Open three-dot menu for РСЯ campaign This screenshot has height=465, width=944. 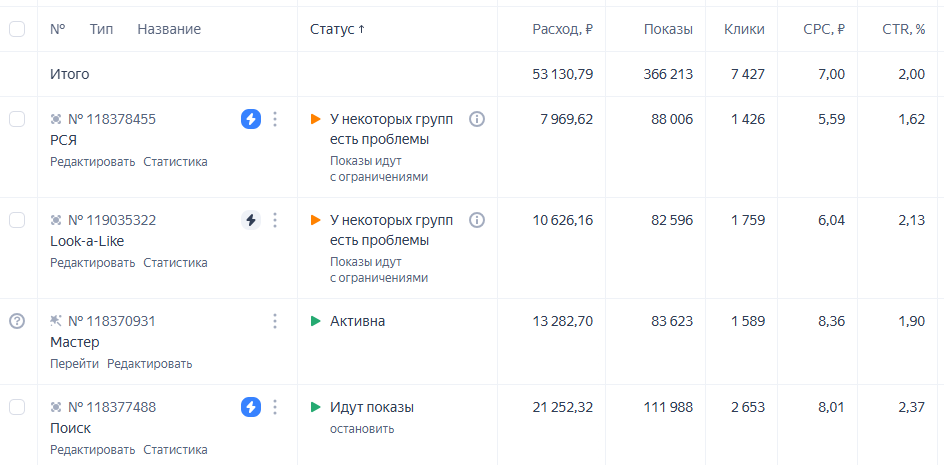(x=275, y=120)
